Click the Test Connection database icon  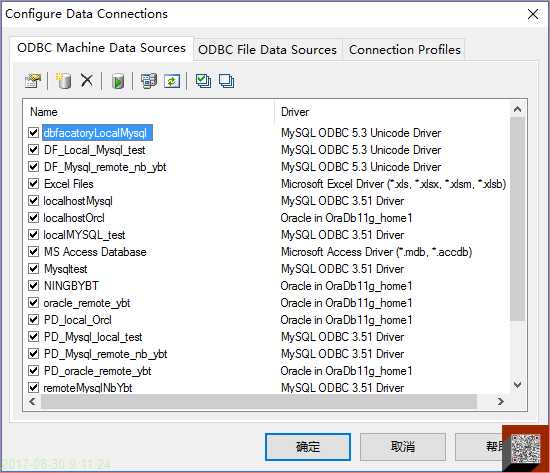coord(118,81)
